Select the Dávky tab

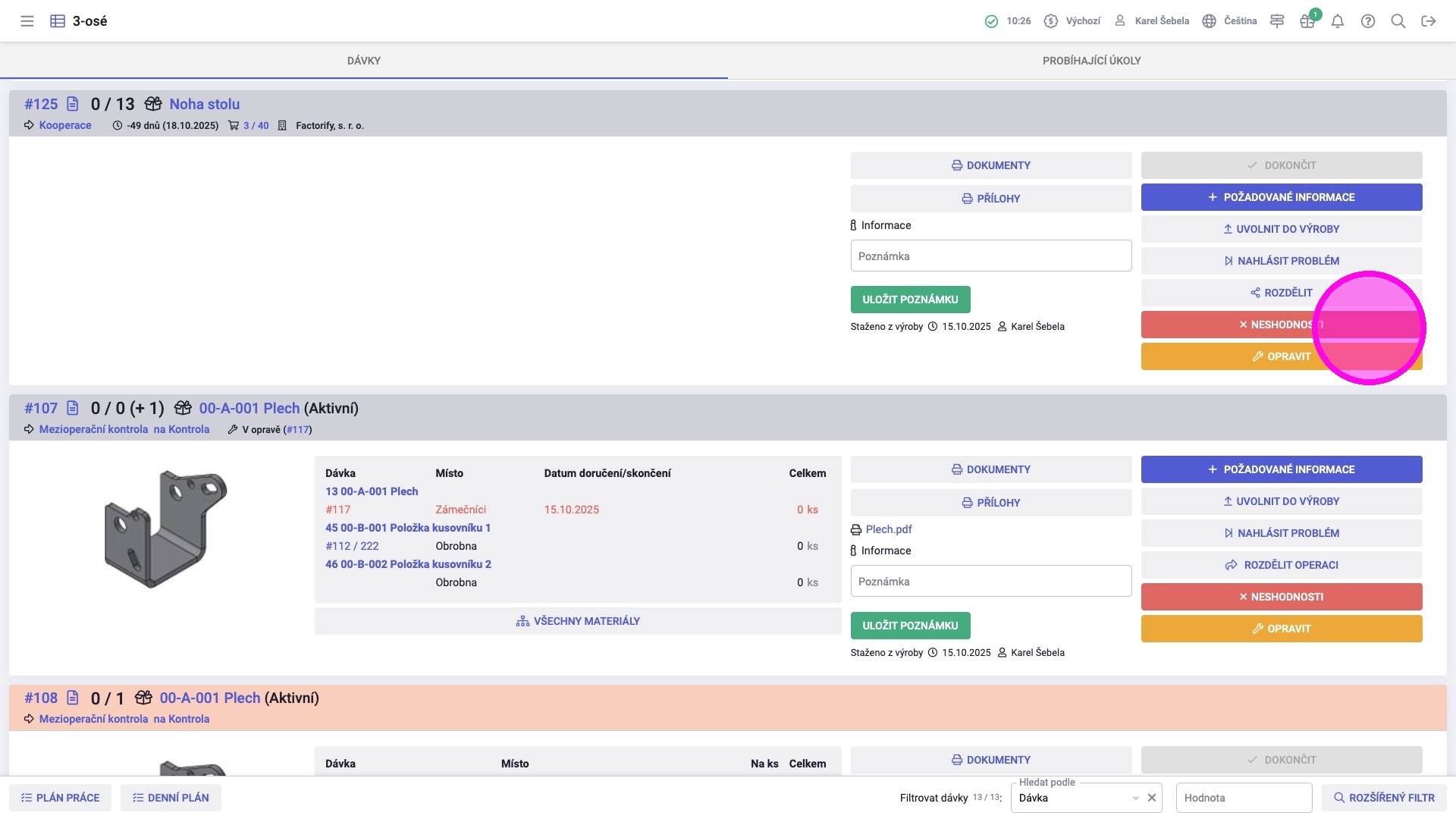pos(364,61)
